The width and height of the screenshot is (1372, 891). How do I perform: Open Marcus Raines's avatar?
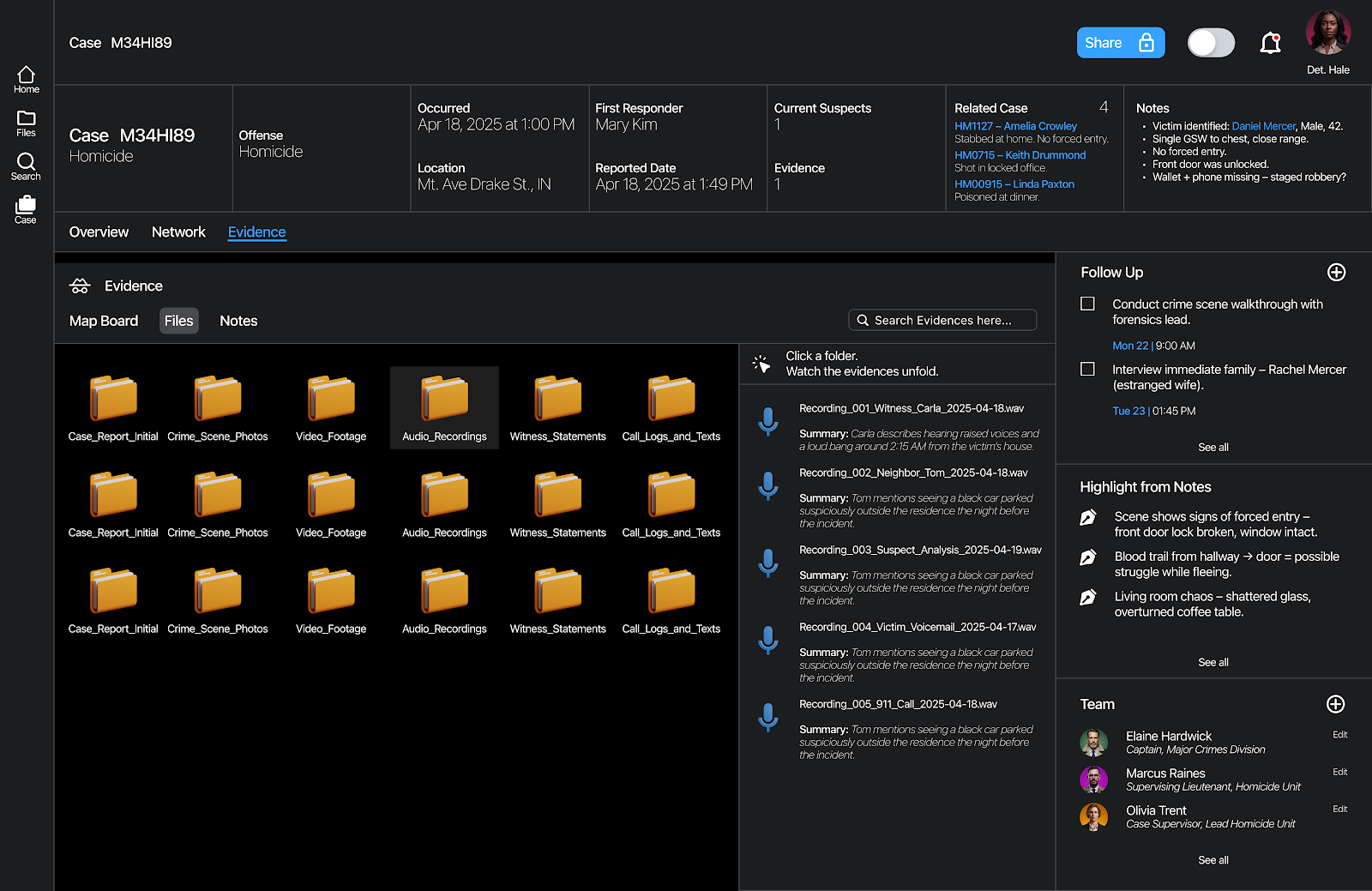(1093, 780)
